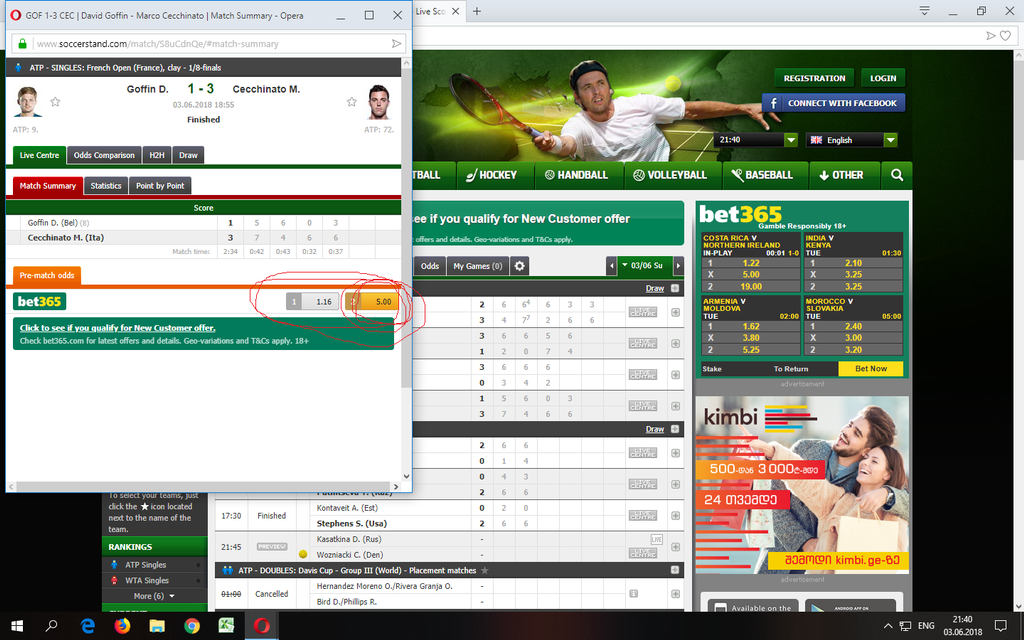
Task: Open the HOCKEY sport menu
Action: tap(491, 175)
